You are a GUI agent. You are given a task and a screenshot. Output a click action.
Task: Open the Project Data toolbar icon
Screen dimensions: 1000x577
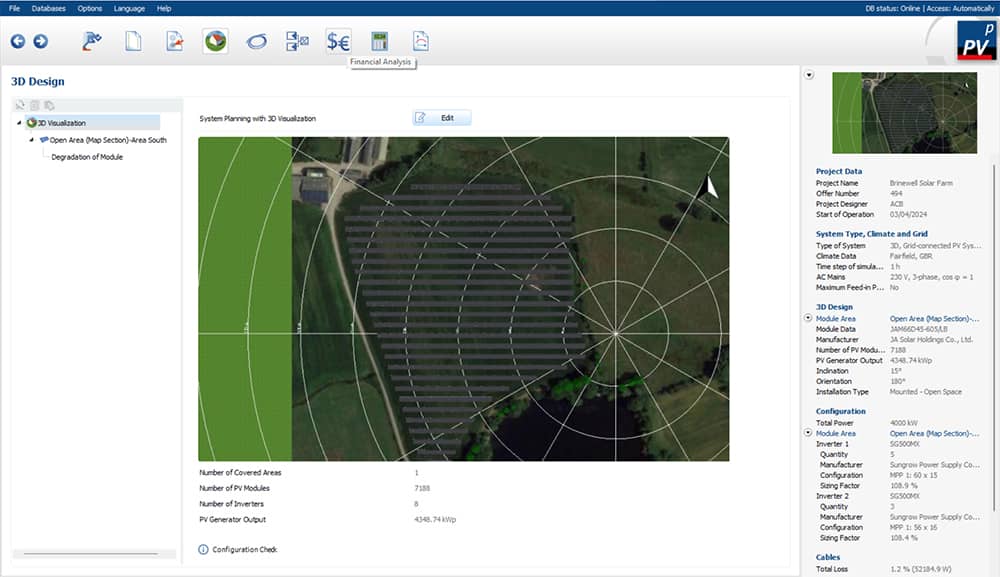click(93, 41)
